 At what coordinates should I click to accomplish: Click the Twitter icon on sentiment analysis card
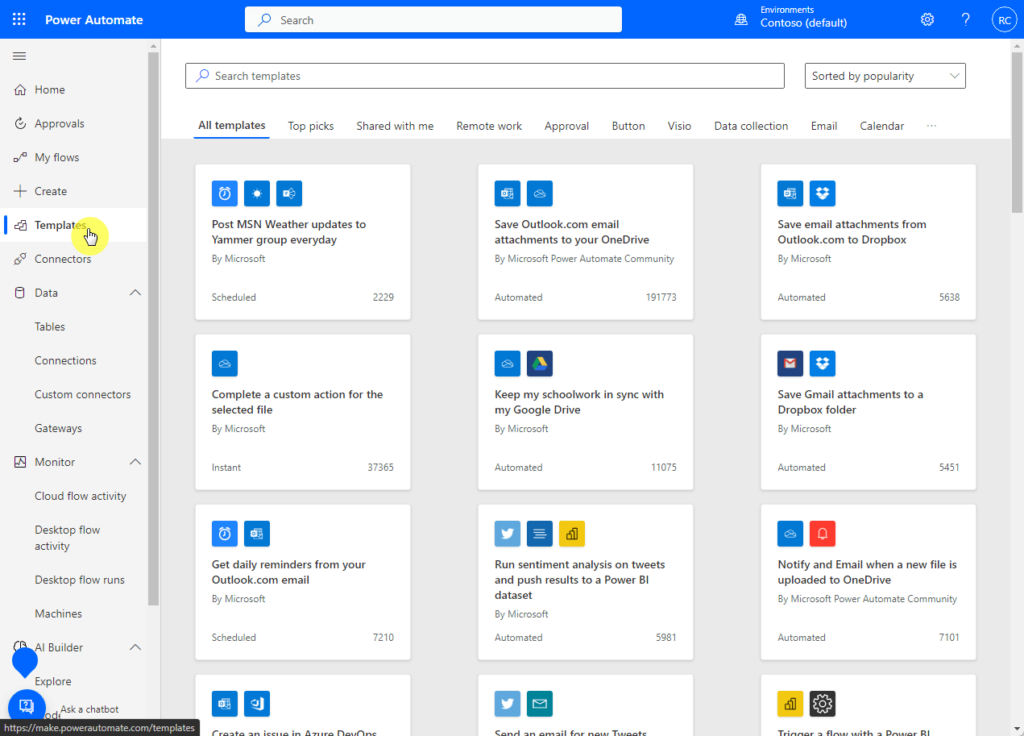pos(507,534)
